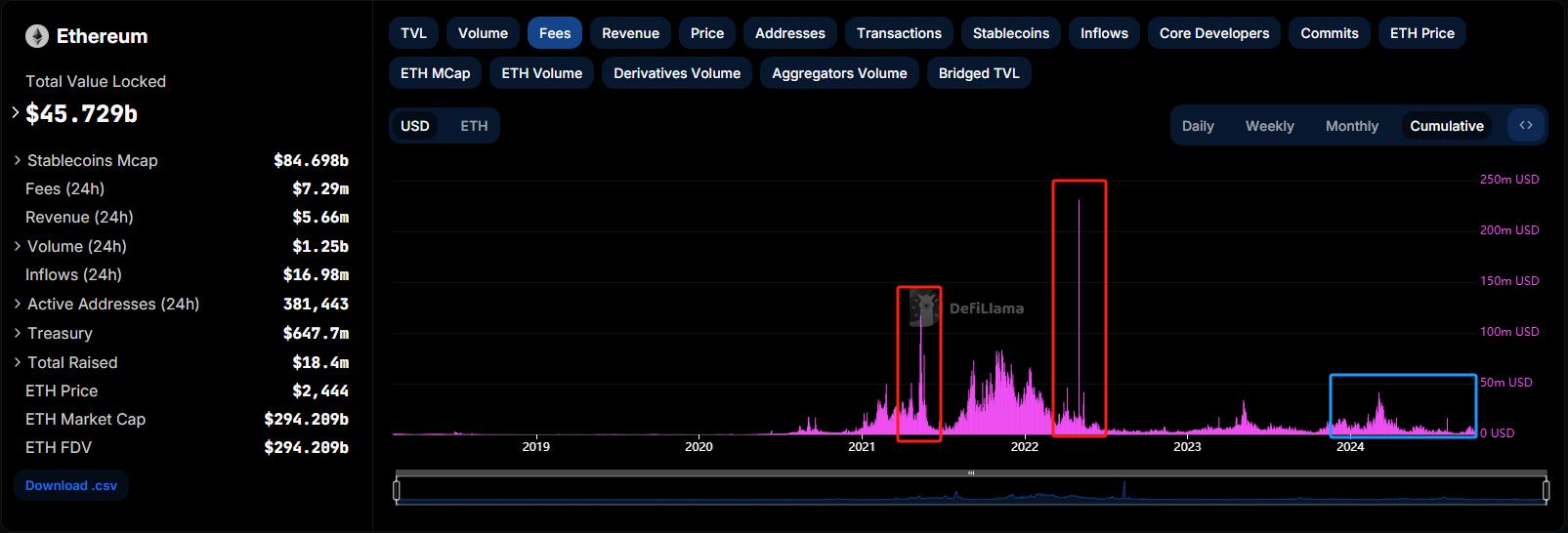1568x533 pixels.
Task: Click the embed code icon button
Action: (x=1526, y=125)
